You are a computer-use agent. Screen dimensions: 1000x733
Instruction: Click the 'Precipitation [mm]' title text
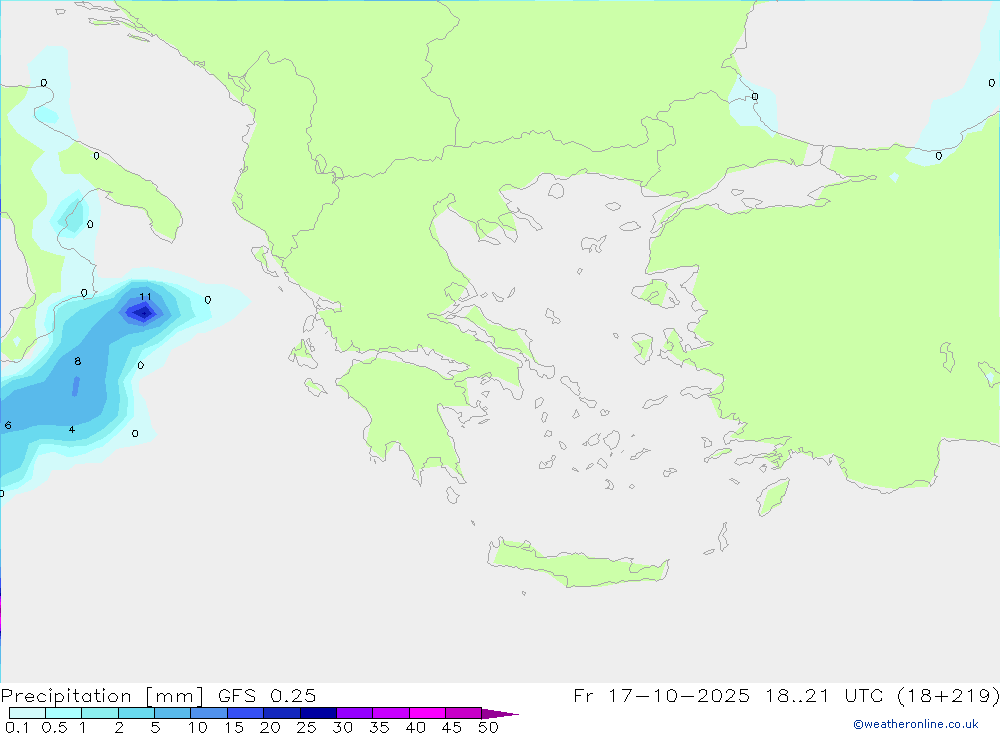[102, 696]
